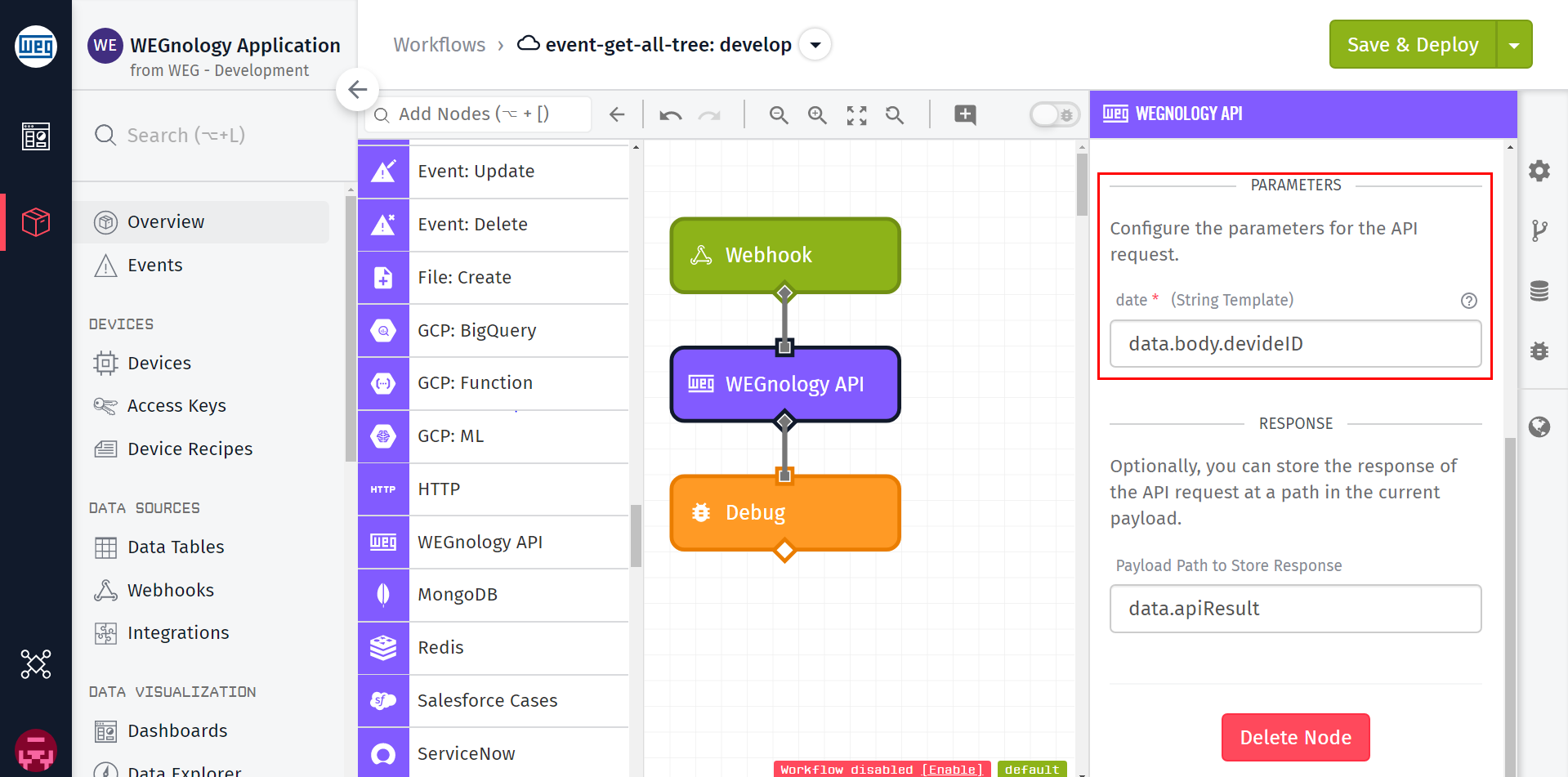The height and width of the screenshot is (777, 1568).
Task: Click the Payload Path to Store Response field
Action: (x=1295, y=609)
